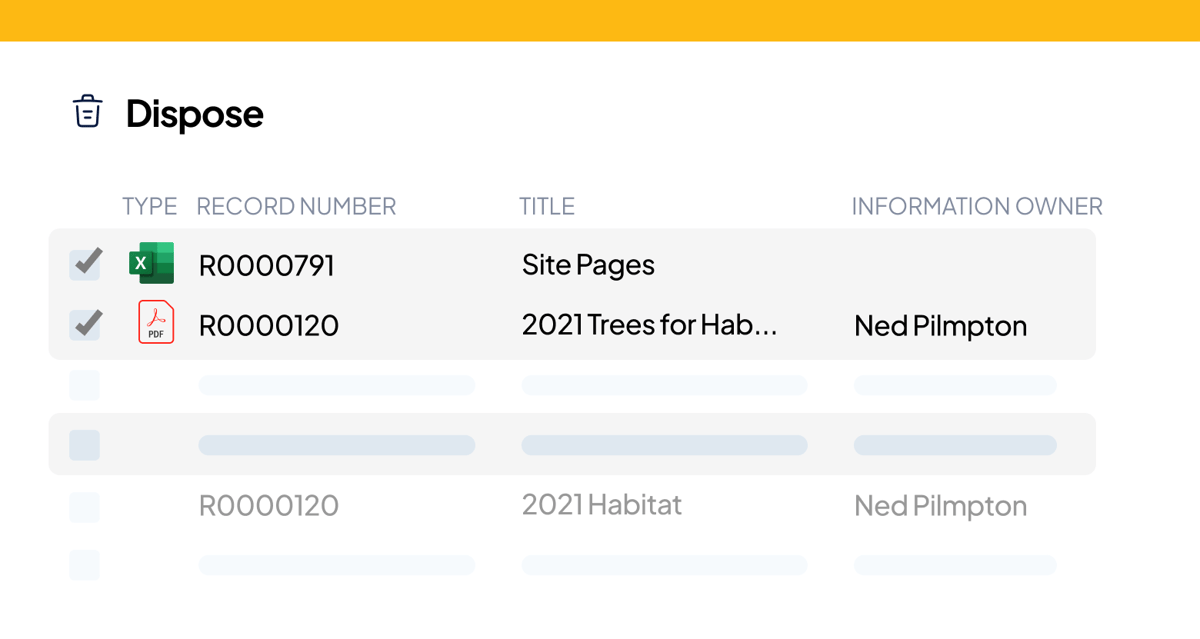
Task: Click the TITLE column heading
Action: (547, 206)
